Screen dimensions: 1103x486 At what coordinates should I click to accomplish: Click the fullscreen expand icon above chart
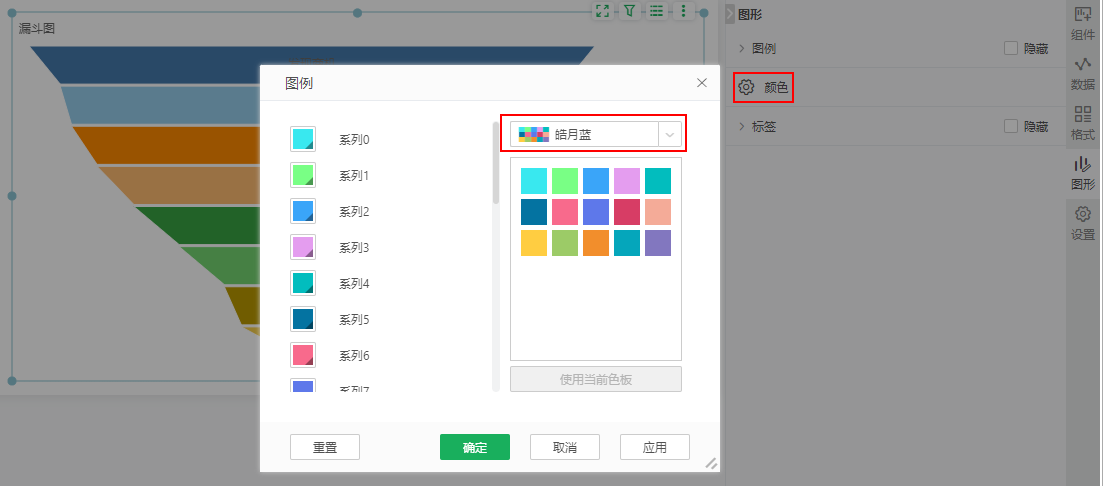click(x=602, y=11)
